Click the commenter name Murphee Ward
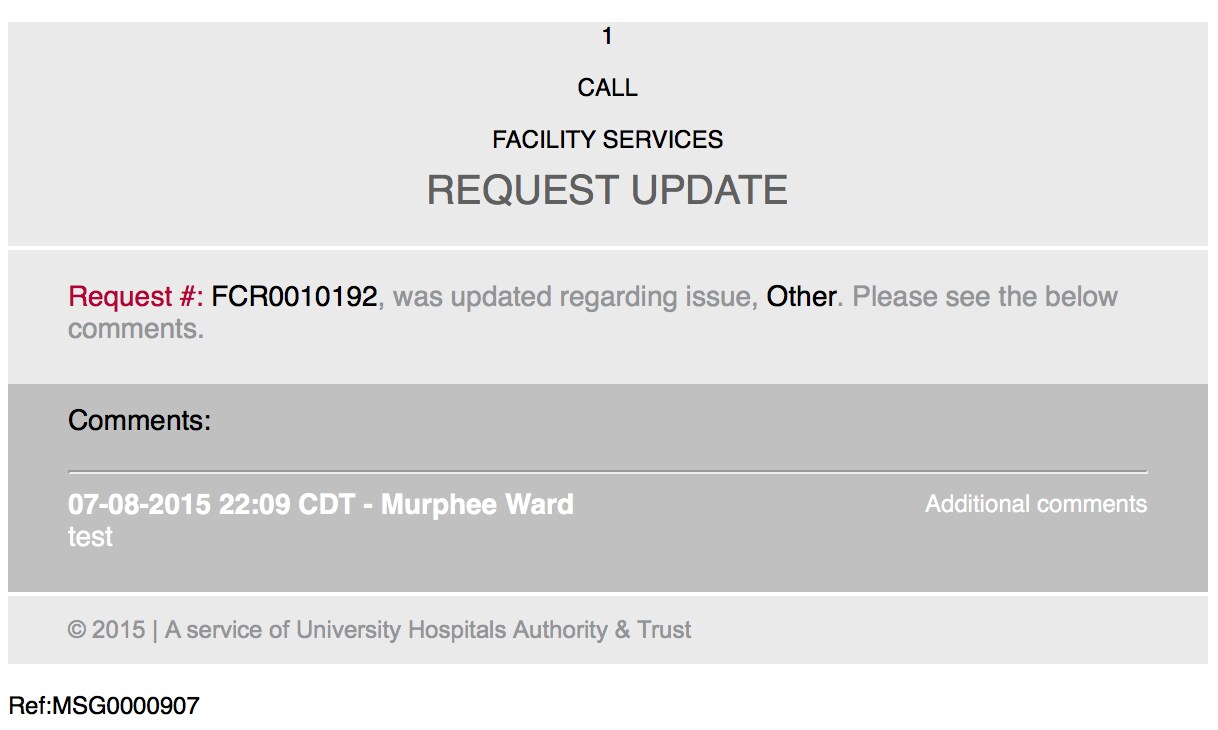Viewport: 1218px width, 730px height. point(477,504)
